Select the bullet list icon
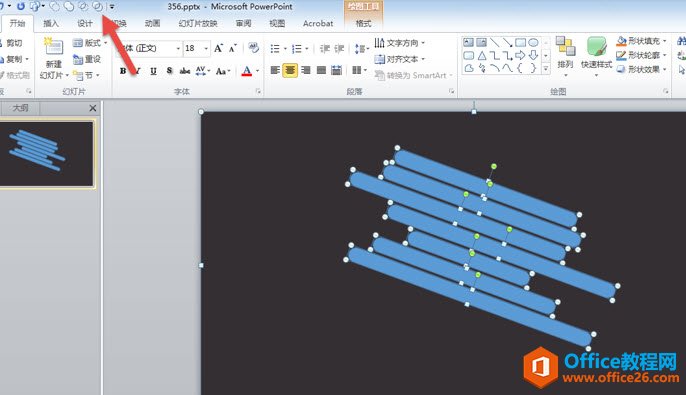Viewport: 686px width, 395px height. [275, 49]
